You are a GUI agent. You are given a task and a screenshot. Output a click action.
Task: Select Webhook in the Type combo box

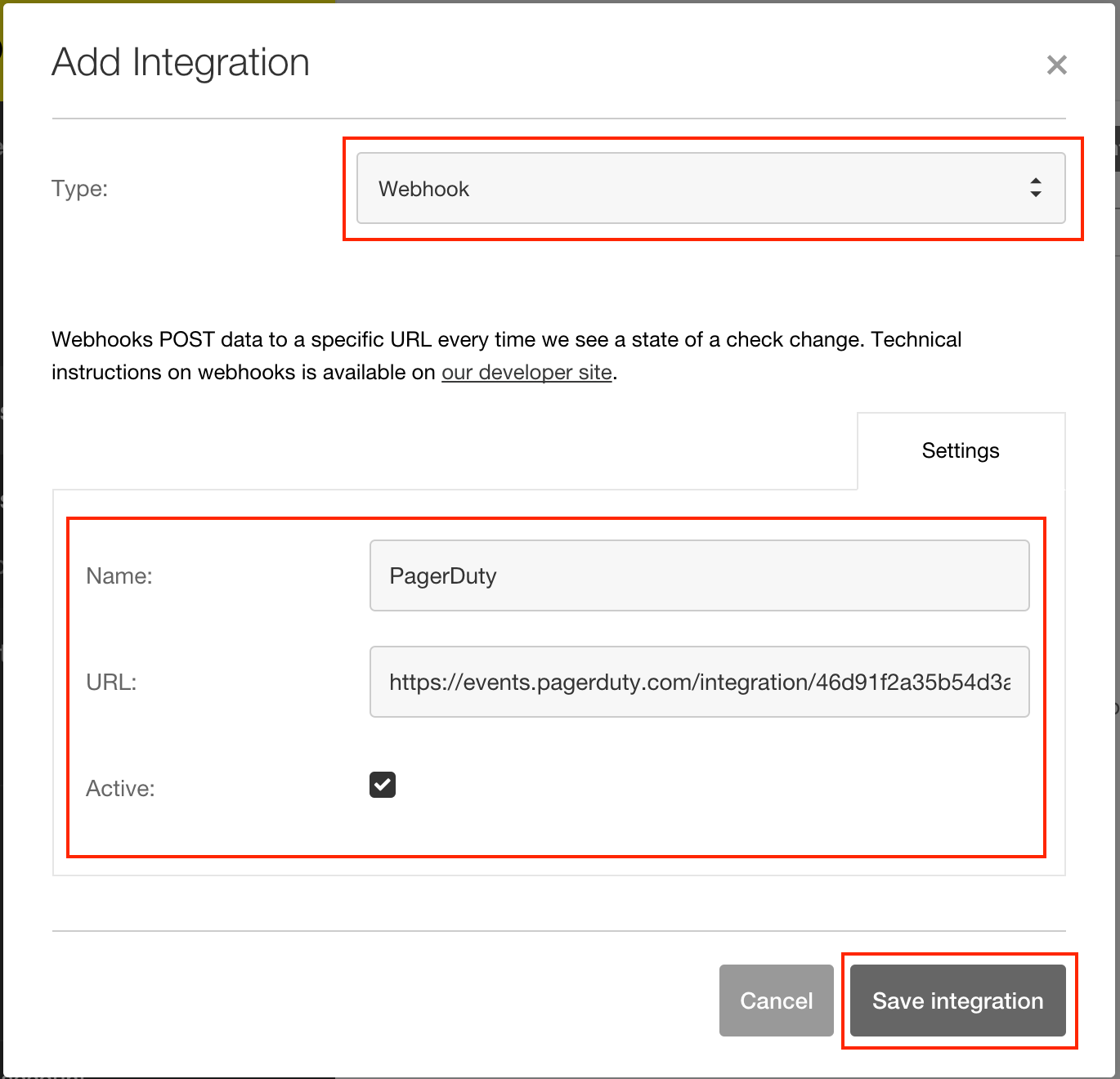711,188
